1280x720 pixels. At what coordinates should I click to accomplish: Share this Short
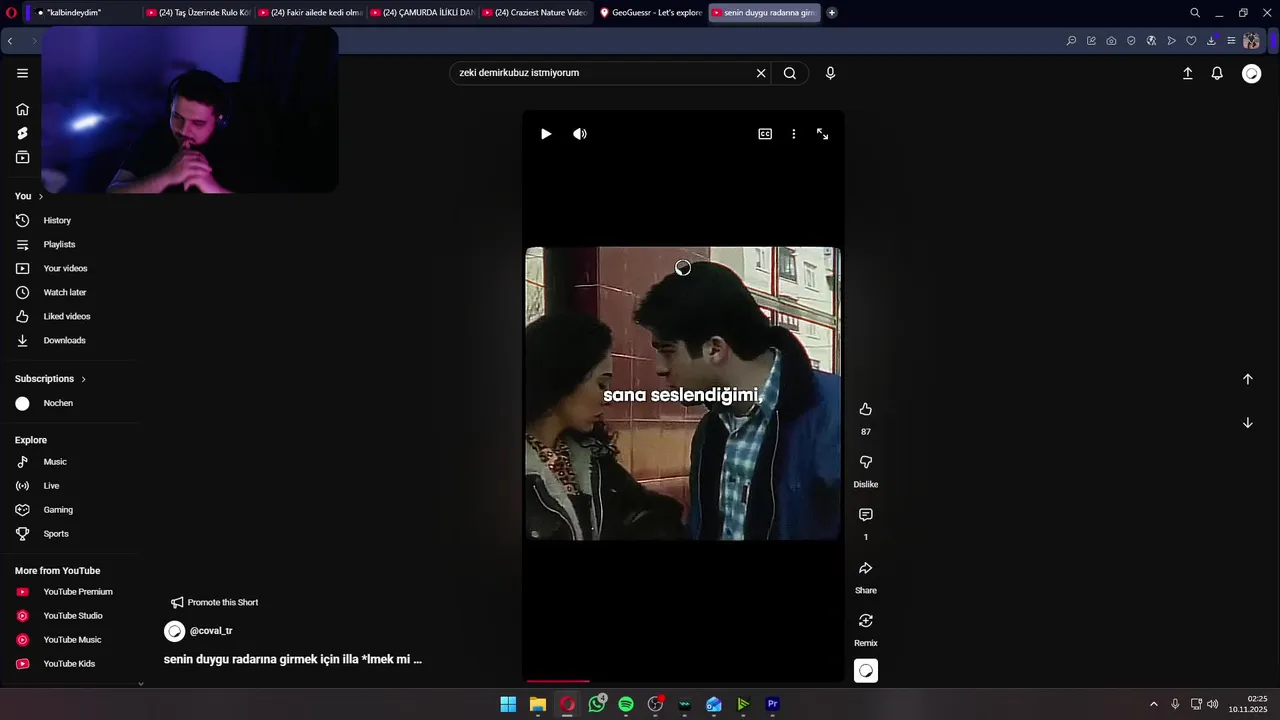866,568
